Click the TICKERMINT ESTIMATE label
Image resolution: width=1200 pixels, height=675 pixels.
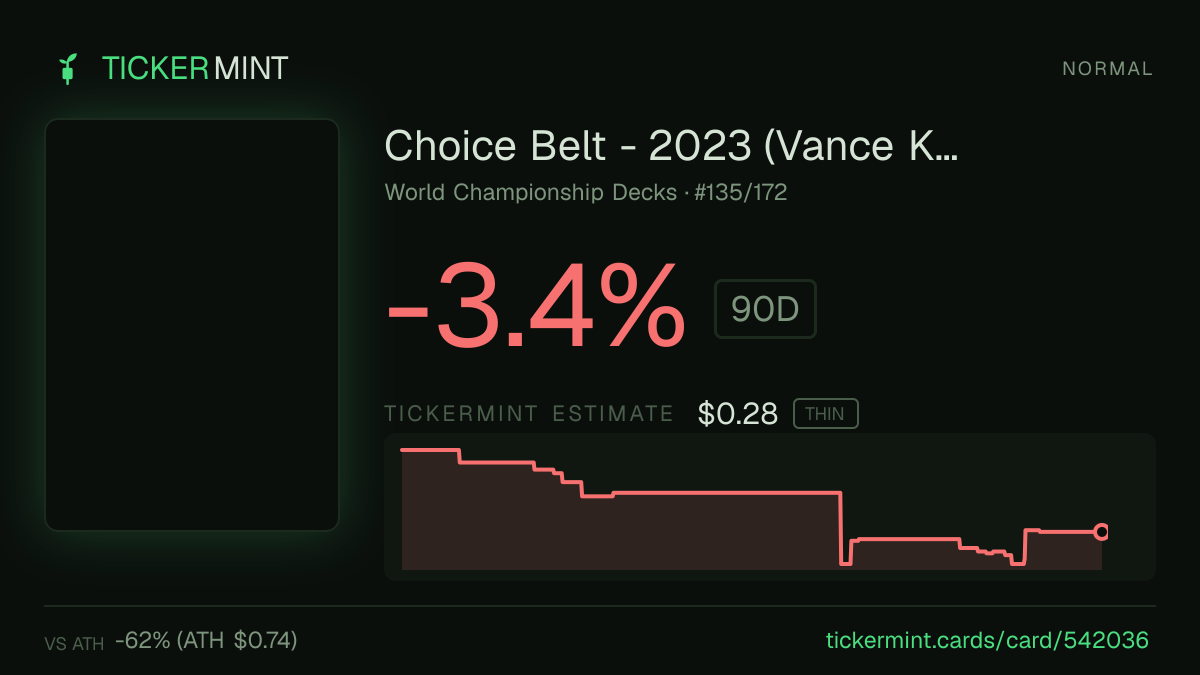click(x=529, y=414)
